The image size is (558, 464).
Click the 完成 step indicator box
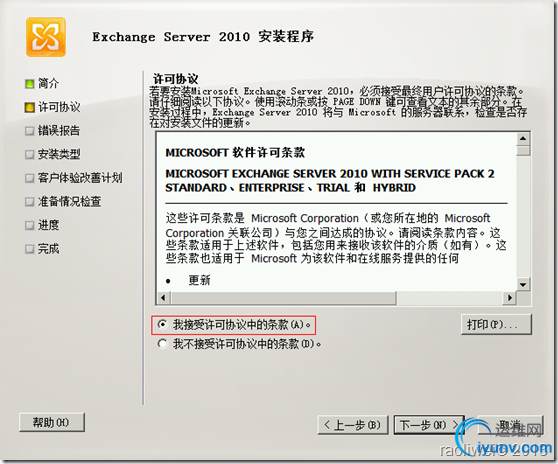click(x=30, y=249)
